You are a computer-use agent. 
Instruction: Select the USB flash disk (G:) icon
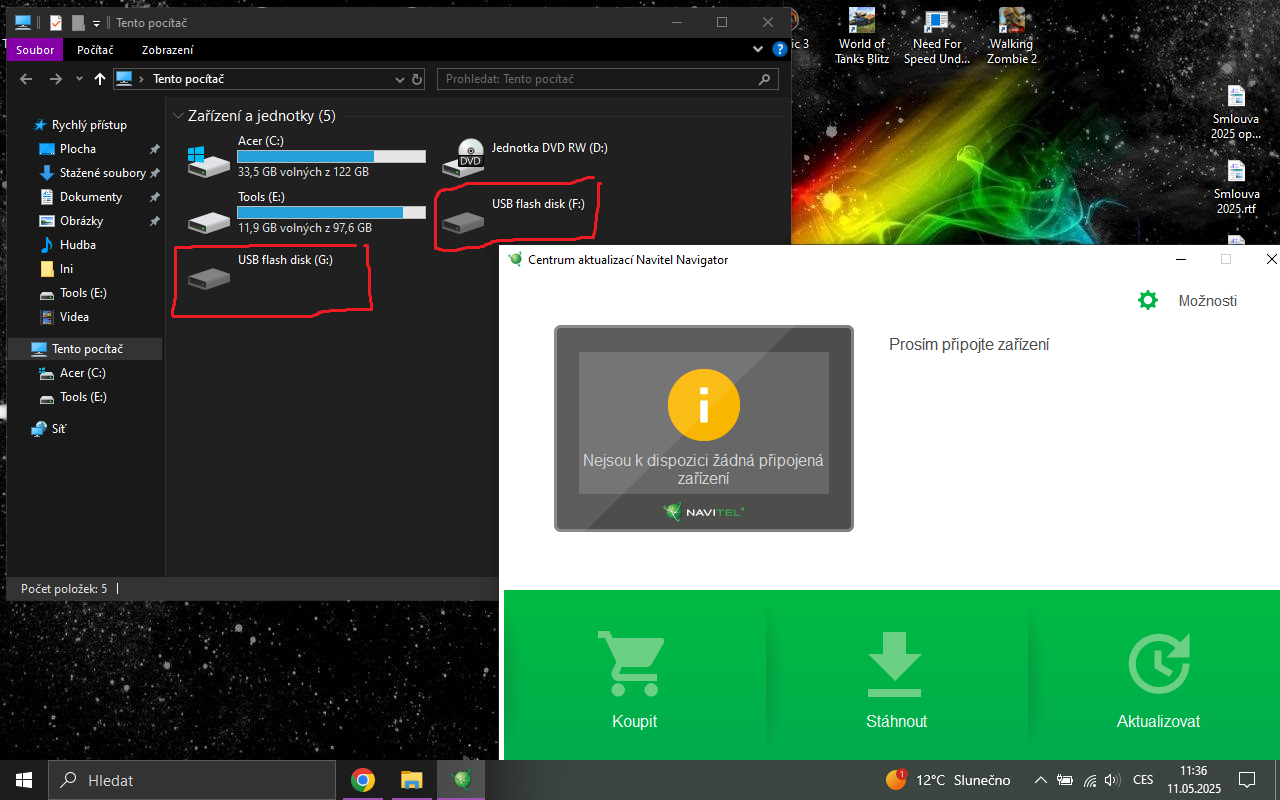tap(209, 277)
